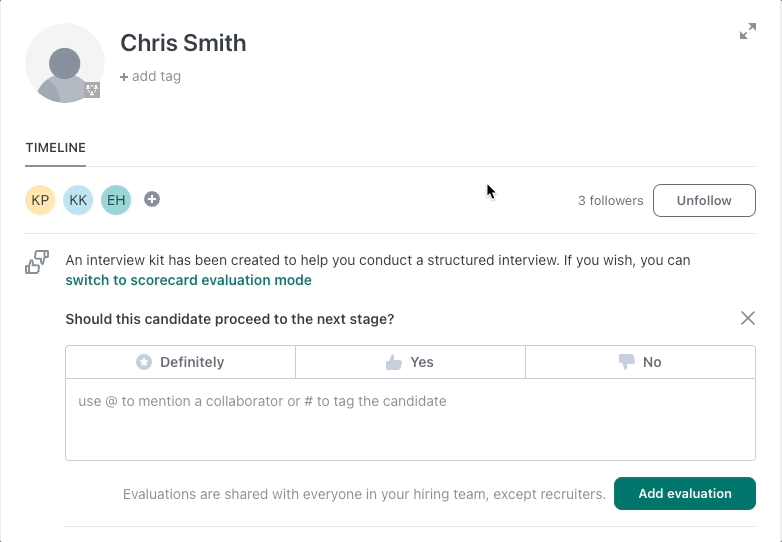The height and width of the screenshot is (542, 782).
Task: Switch to the TIMELINE tab
Action: (55, 148)
